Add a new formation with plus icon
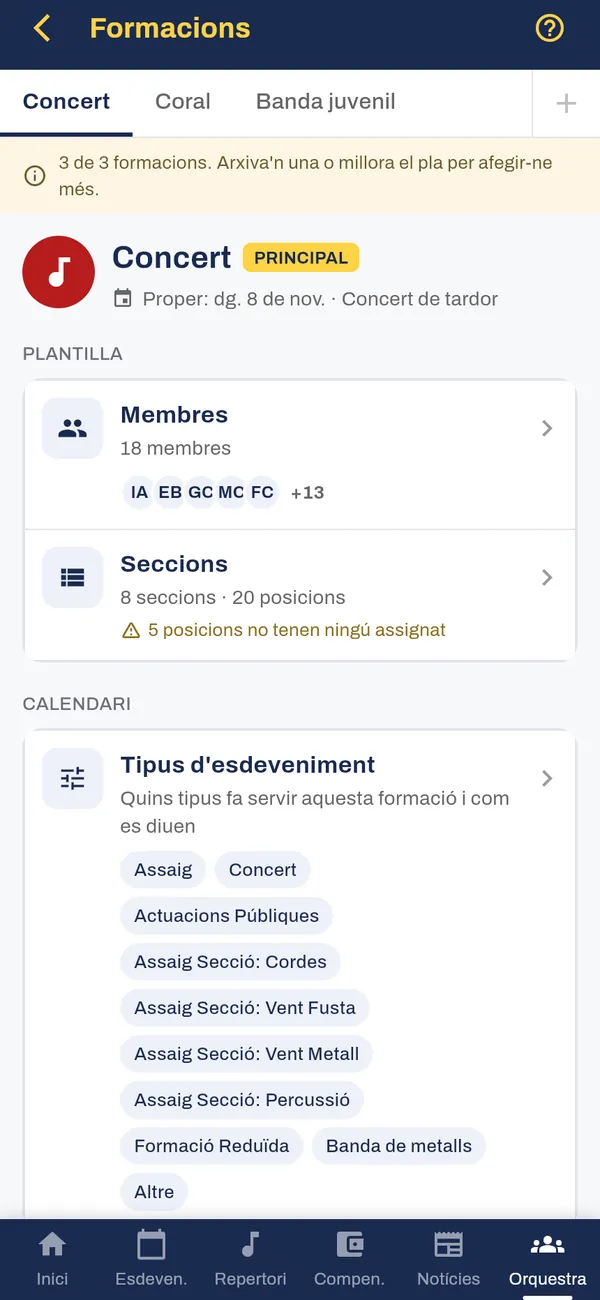This screenshot has height=1300, width=600. tap(566, 103)
